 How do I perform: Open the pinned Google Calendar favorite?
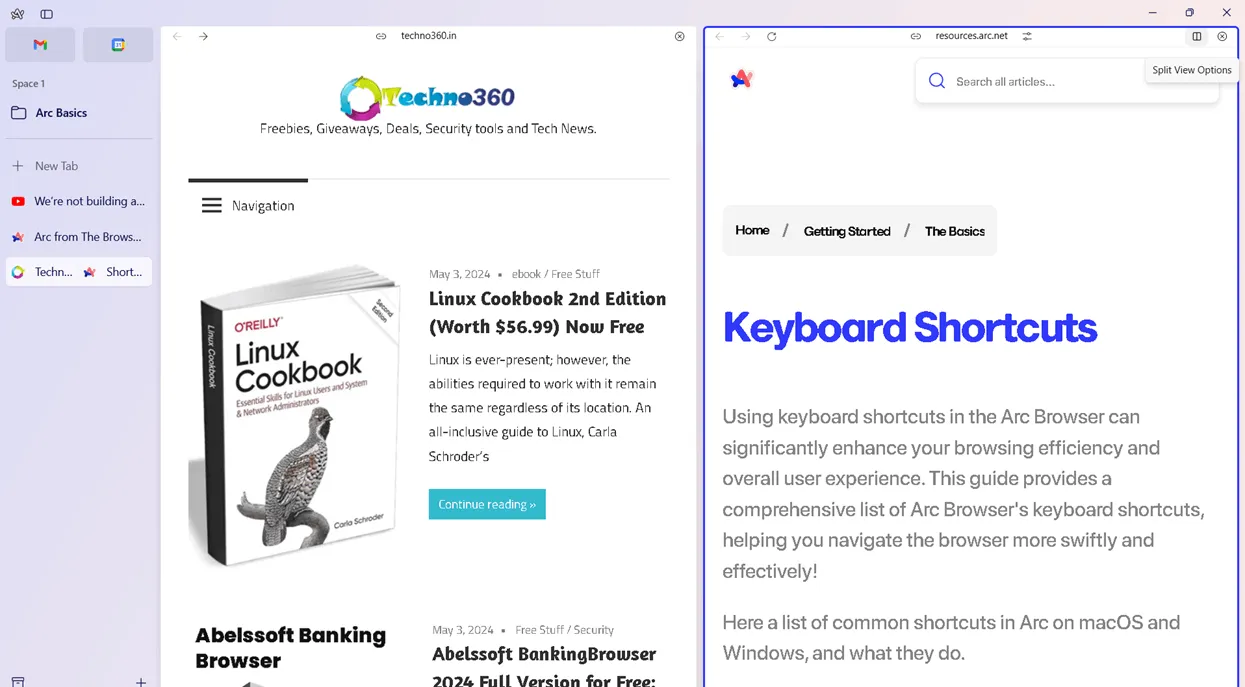pyautogui.click(x=118, y=45)
